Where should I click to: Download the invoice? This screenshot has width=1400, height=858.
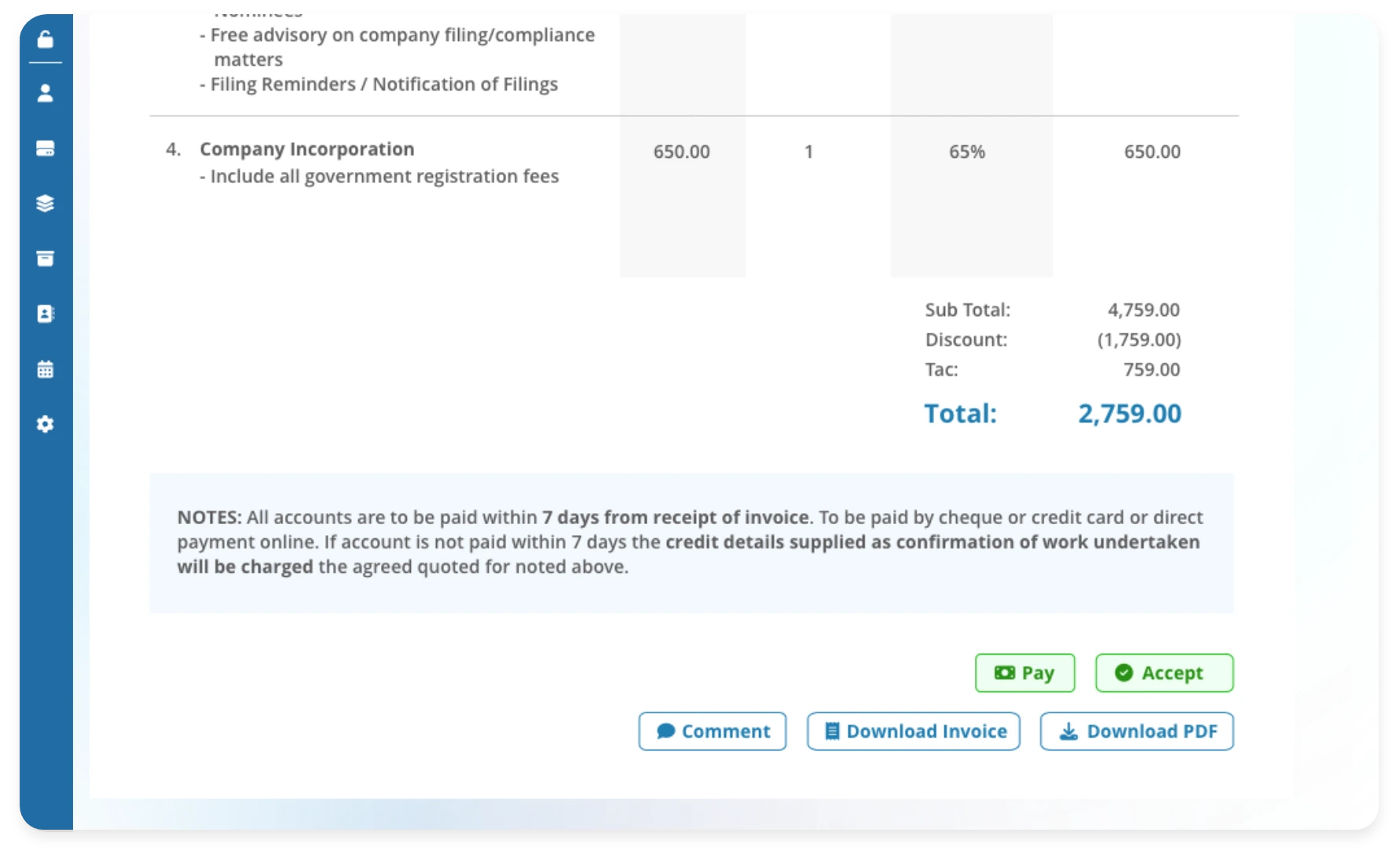click(x=913, y=731)
